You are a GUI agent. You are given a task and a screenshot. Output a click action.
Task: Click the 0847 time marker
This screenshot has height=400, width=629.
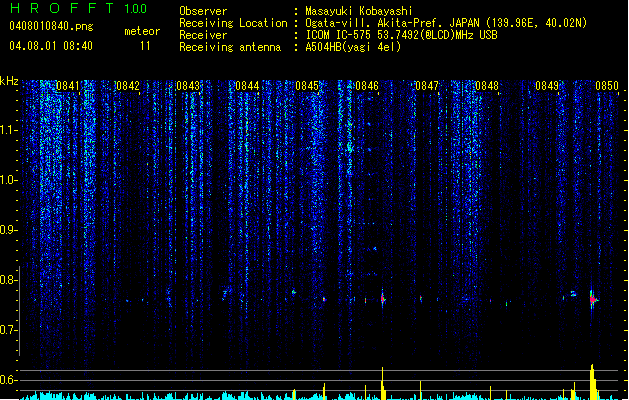coord(427,86)
